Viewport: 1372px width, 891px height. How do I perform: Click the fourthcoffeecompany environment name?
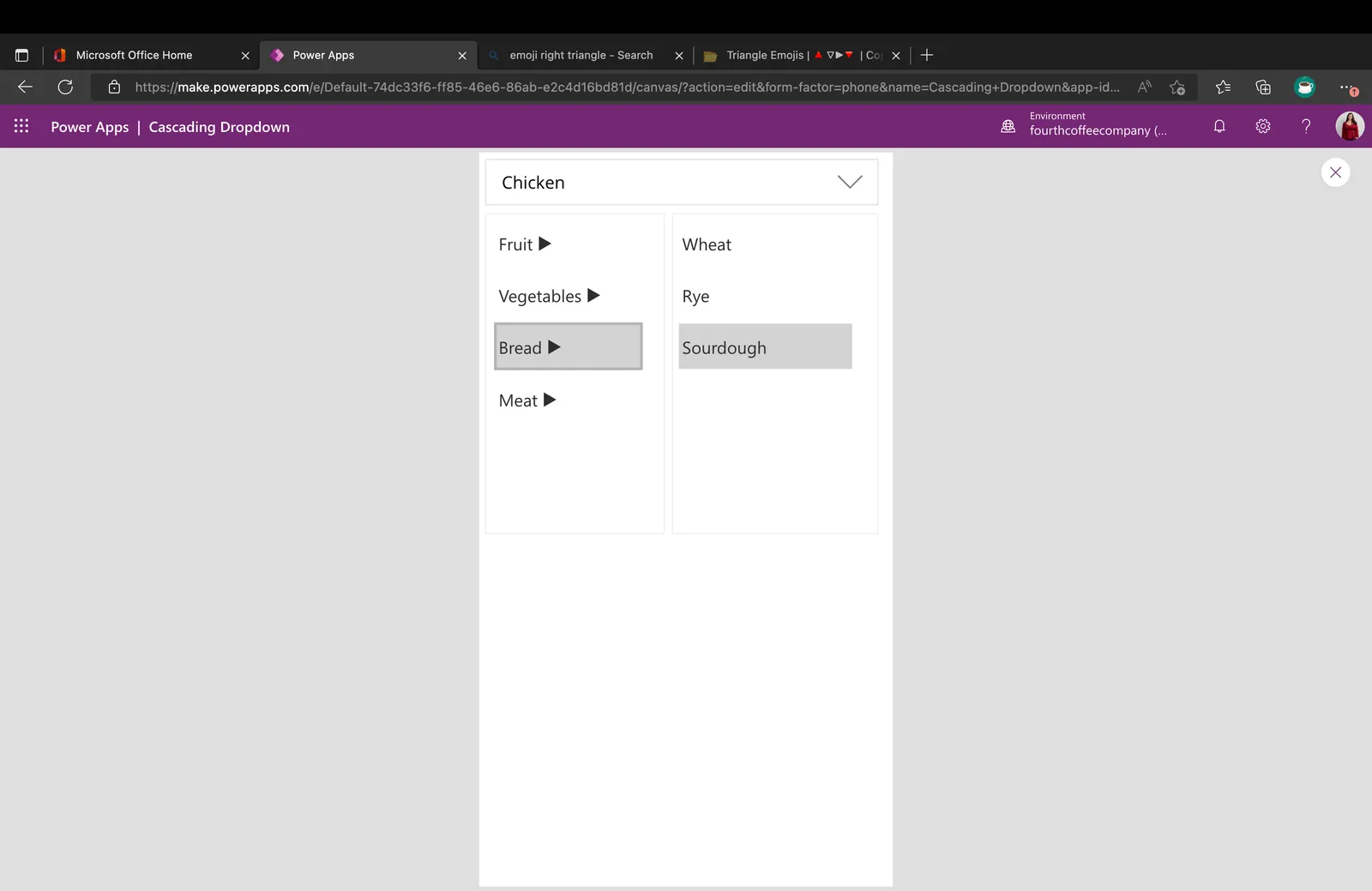pos(1098,130)
